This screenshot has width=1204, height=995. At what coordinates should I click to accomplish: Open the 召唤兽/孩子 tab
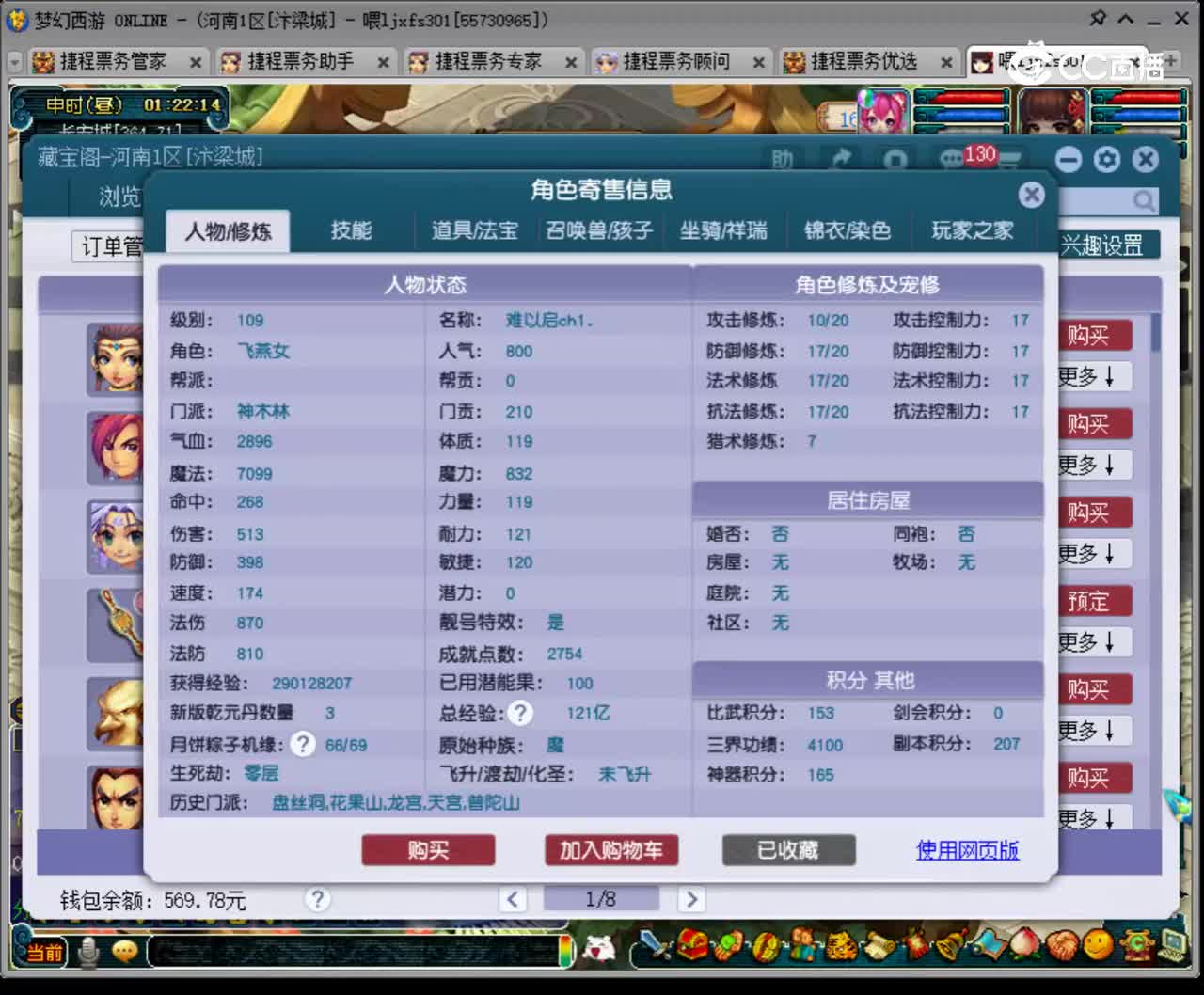pos(599,230)
